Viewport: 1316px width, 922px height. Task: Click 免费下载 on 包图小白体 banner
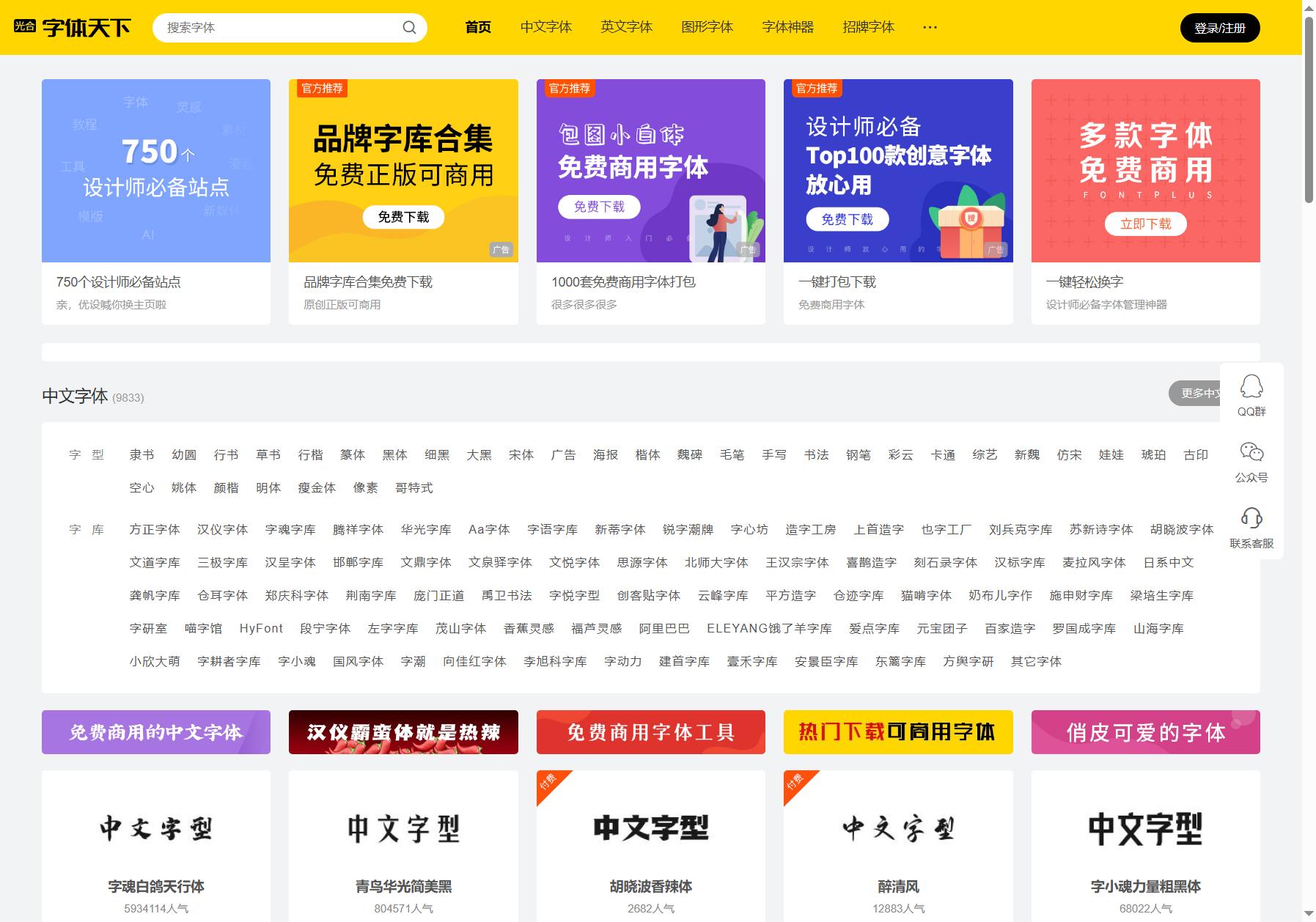pos(599,207)
